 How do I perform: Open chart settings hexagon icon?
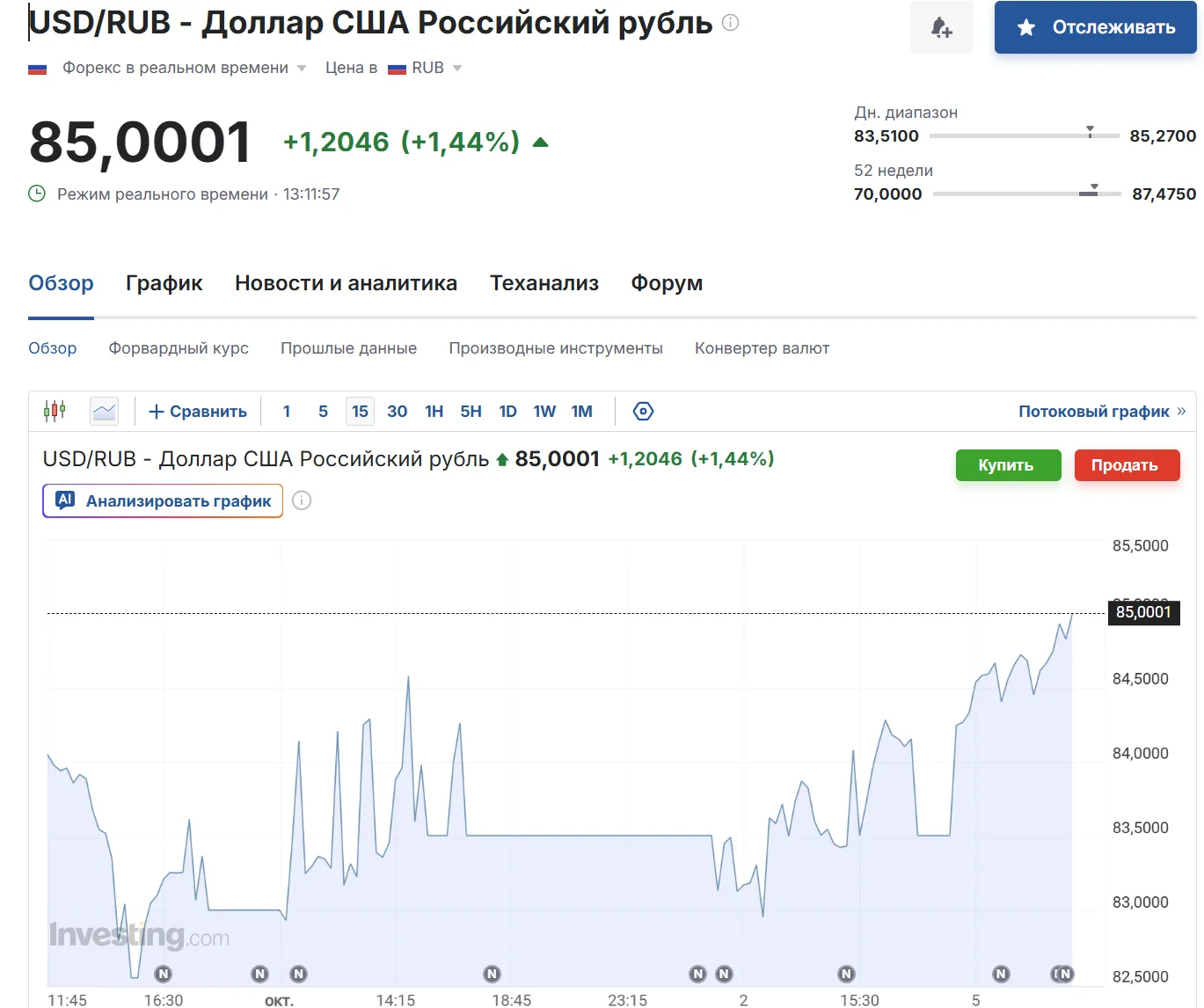pyautogui.click(x=643, y=411)
